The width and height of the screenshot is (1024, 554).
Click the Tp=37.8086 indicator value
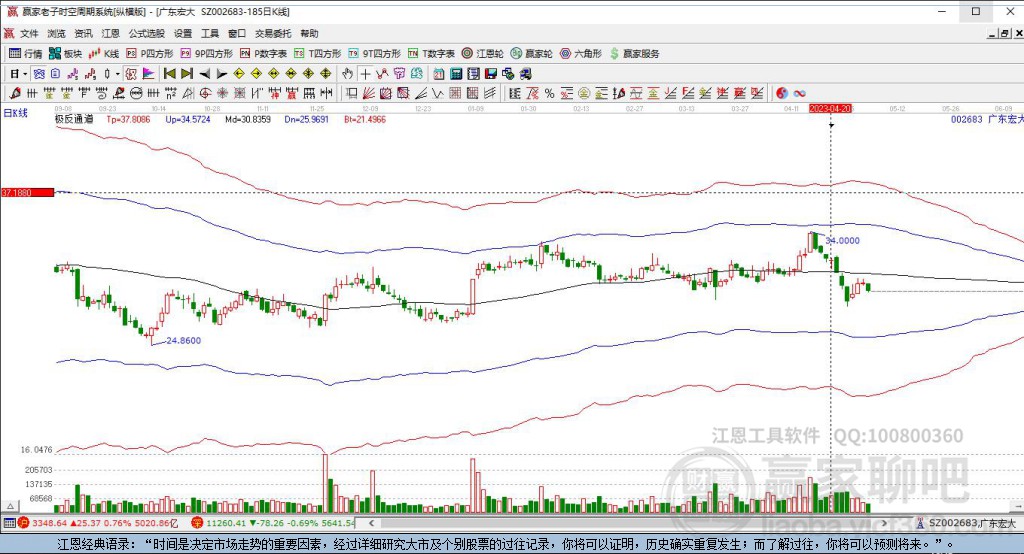128,120
